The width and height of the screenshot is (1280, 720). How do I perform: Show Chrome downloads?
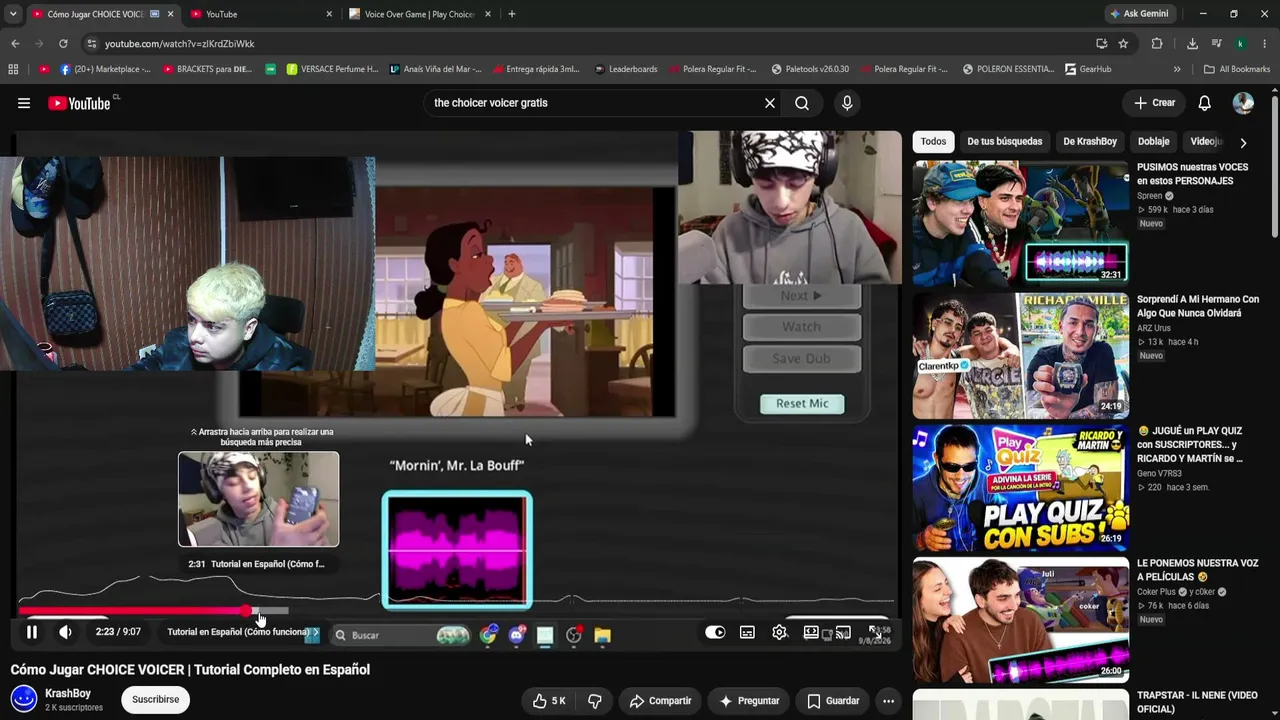1192,44
